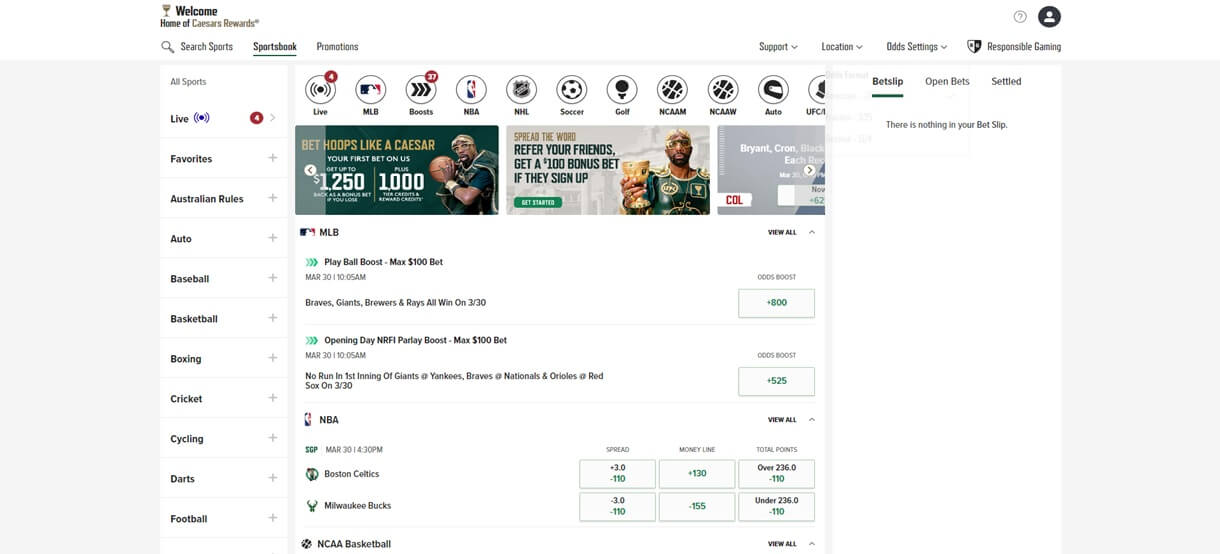Open the Boosts icon

[x=421, y=90]
